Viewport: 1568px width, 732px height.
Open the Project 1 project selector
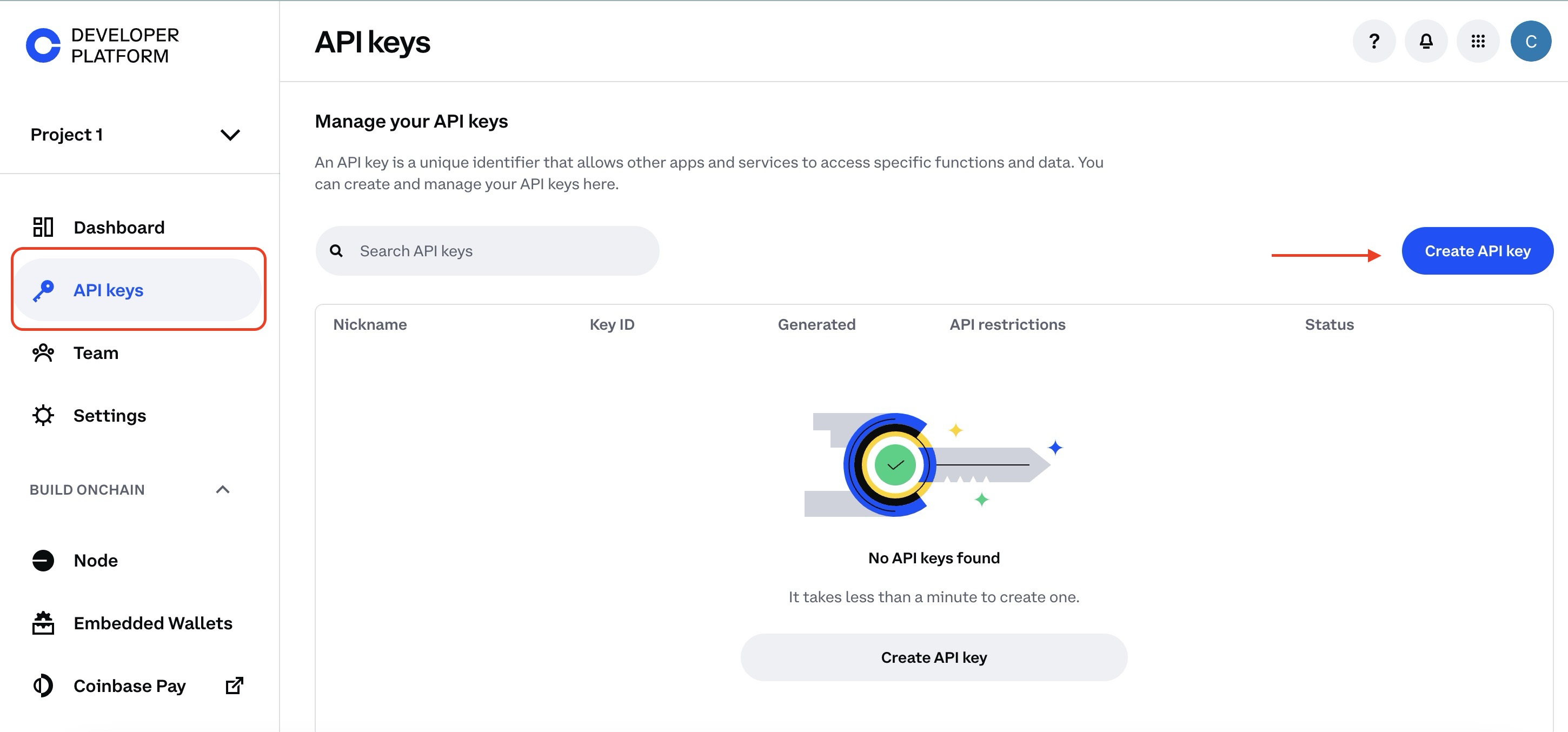(135, 135)
